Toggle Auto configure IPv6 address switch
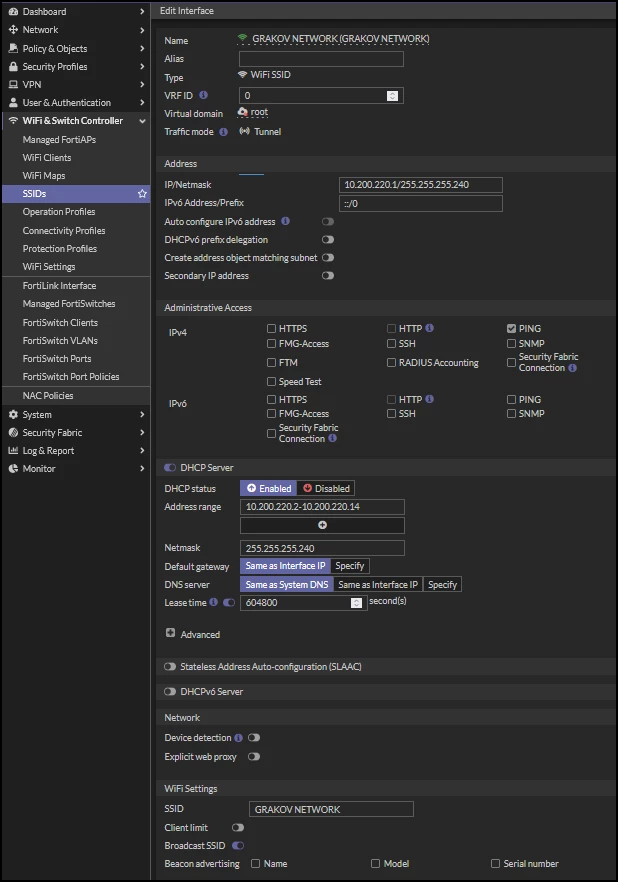This screenshot has height=882, width=618. click(x=328, y=222)
